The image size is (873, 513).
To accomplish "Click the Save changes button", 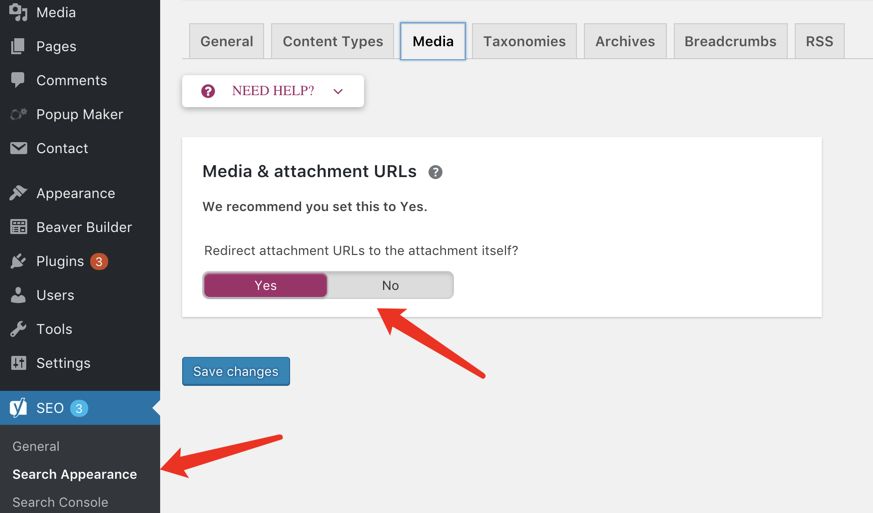I will (x=236, y=371).
